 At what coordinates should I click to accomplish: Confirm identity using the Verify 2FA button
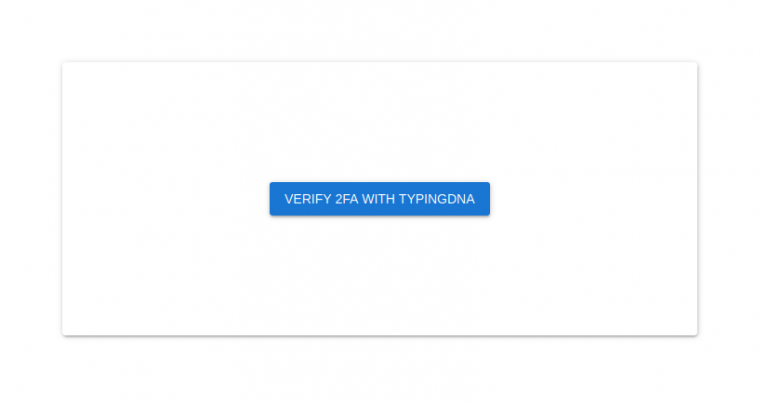pyautogui.click(x=380, y=199)
